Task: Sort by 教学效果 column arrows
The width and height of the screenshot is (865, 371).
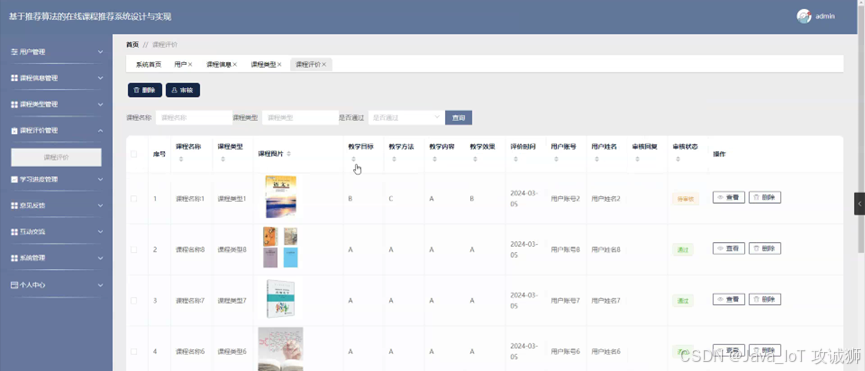Action: tap(475, 159)
